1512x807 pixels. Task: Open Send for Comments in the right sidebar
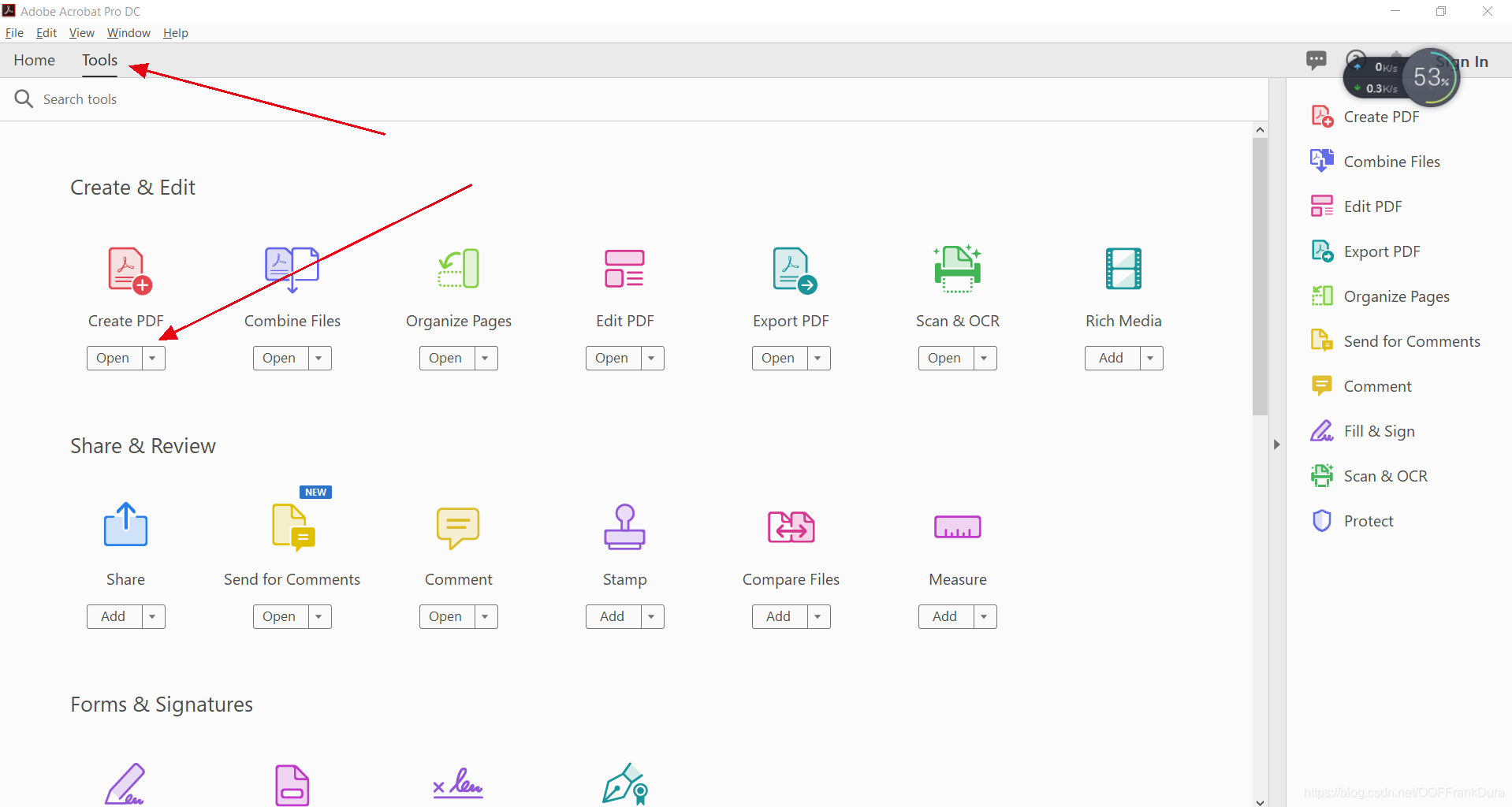pyautogui.click(x=1397, y=341)
